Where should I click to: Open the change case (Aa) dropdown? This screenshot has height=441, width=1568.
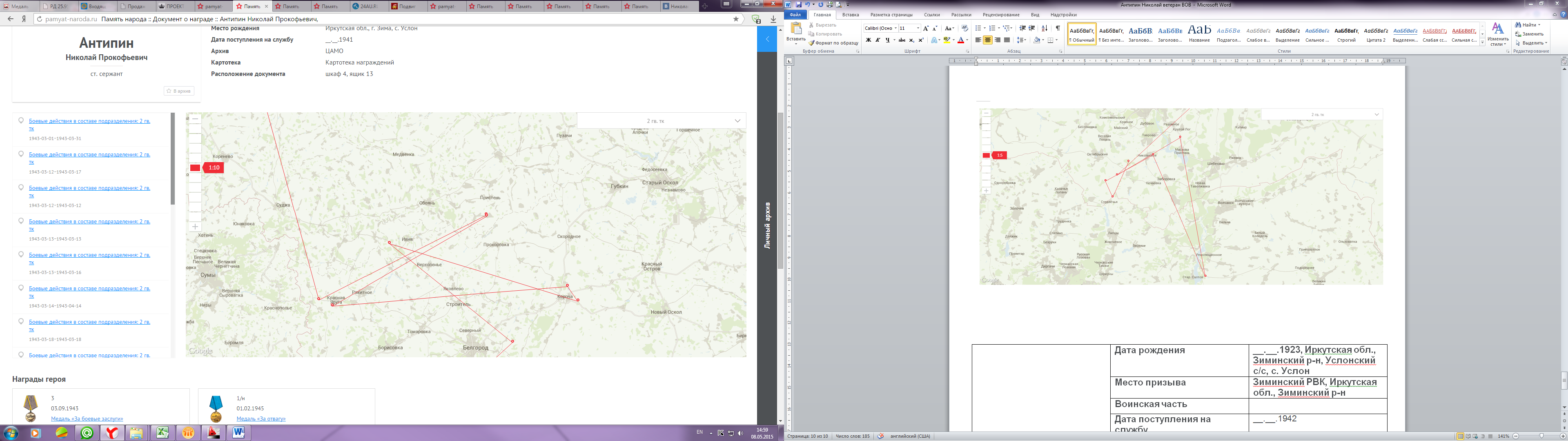click(949, 28)
